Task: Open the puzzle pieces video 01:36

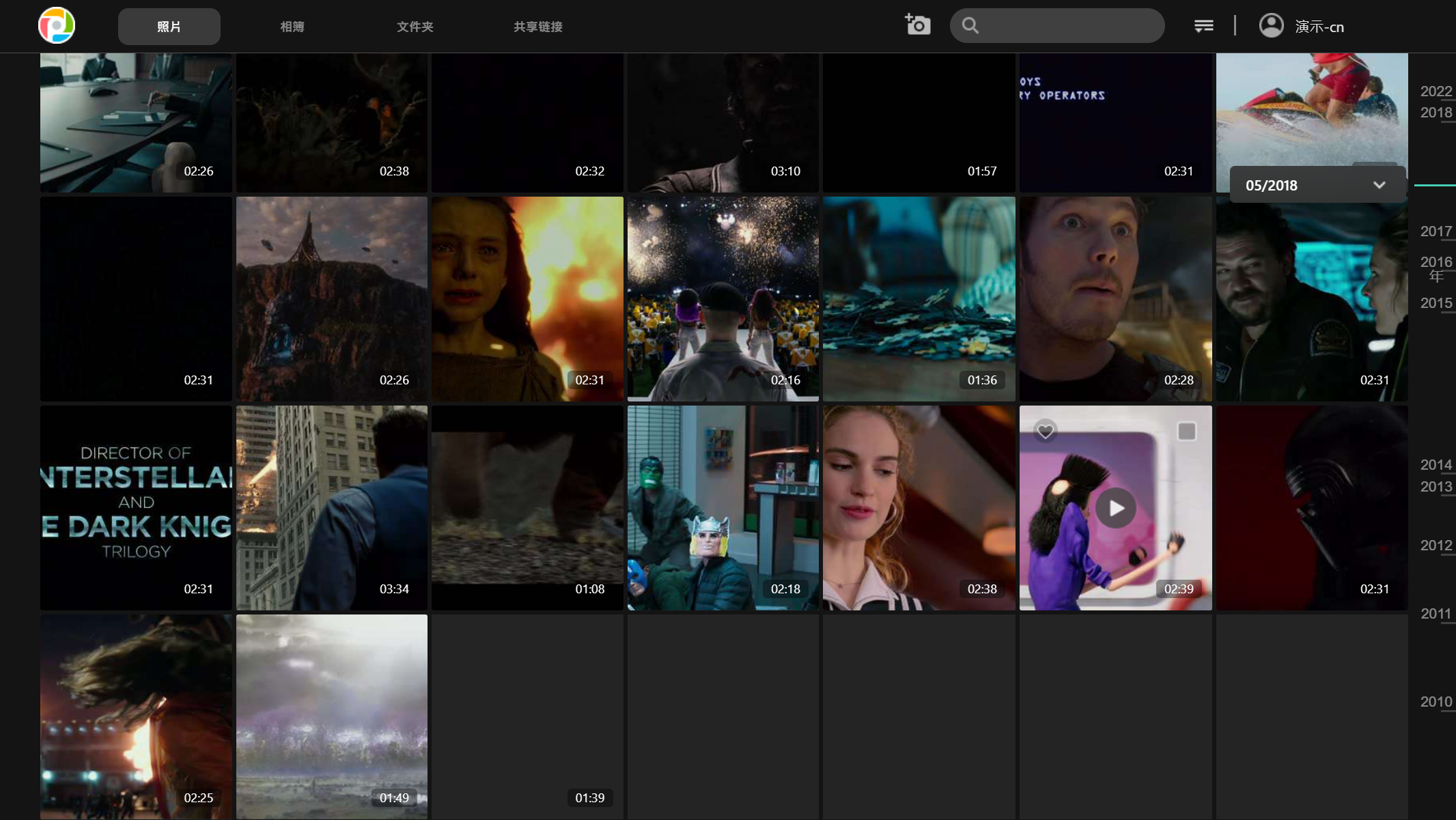Action: [x=919, y=299]
